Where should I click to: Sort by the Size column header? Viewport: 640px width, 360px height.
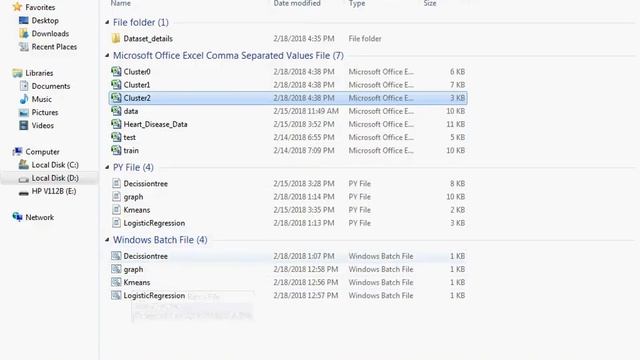tap(430, 3)
